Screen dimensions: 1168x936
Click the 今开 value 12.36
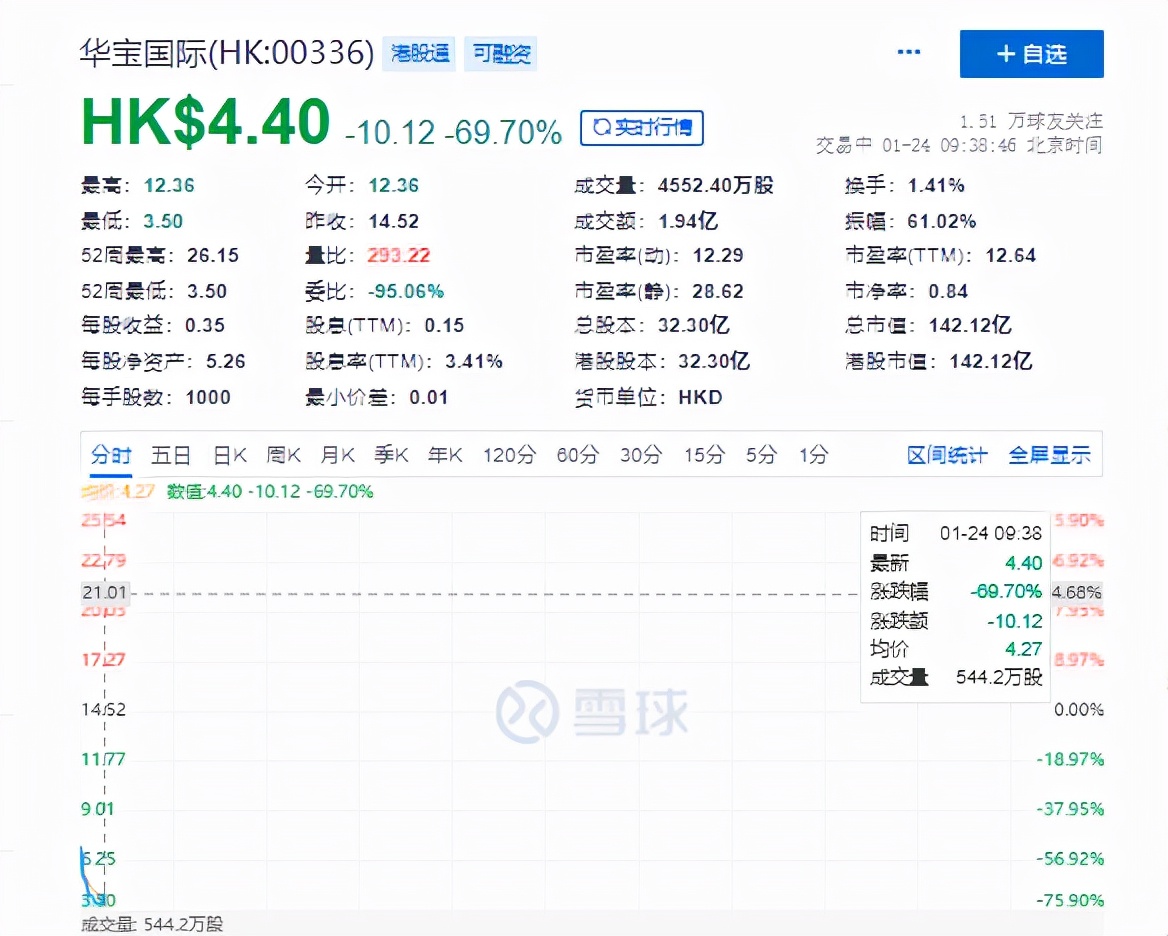pyautogui.click(x=393, y=185)
